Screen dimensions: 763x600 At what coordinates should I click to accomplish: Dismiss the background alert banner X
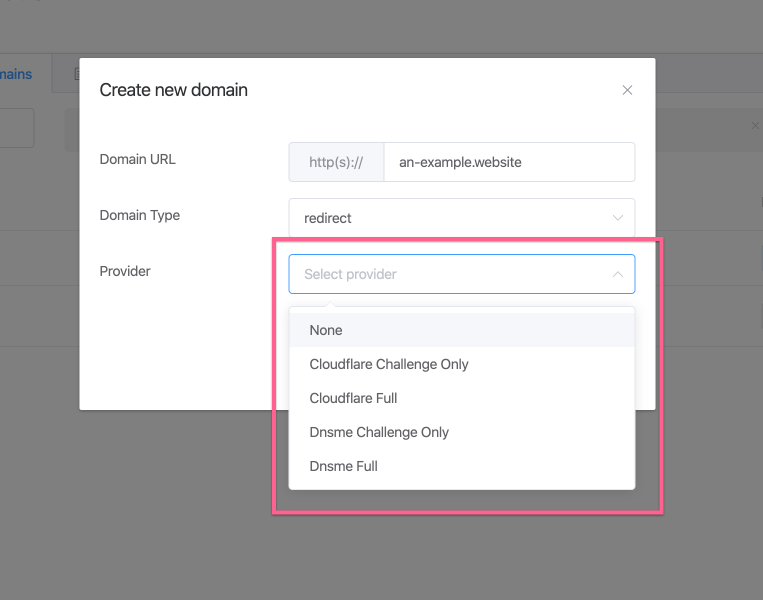[755, 126]
